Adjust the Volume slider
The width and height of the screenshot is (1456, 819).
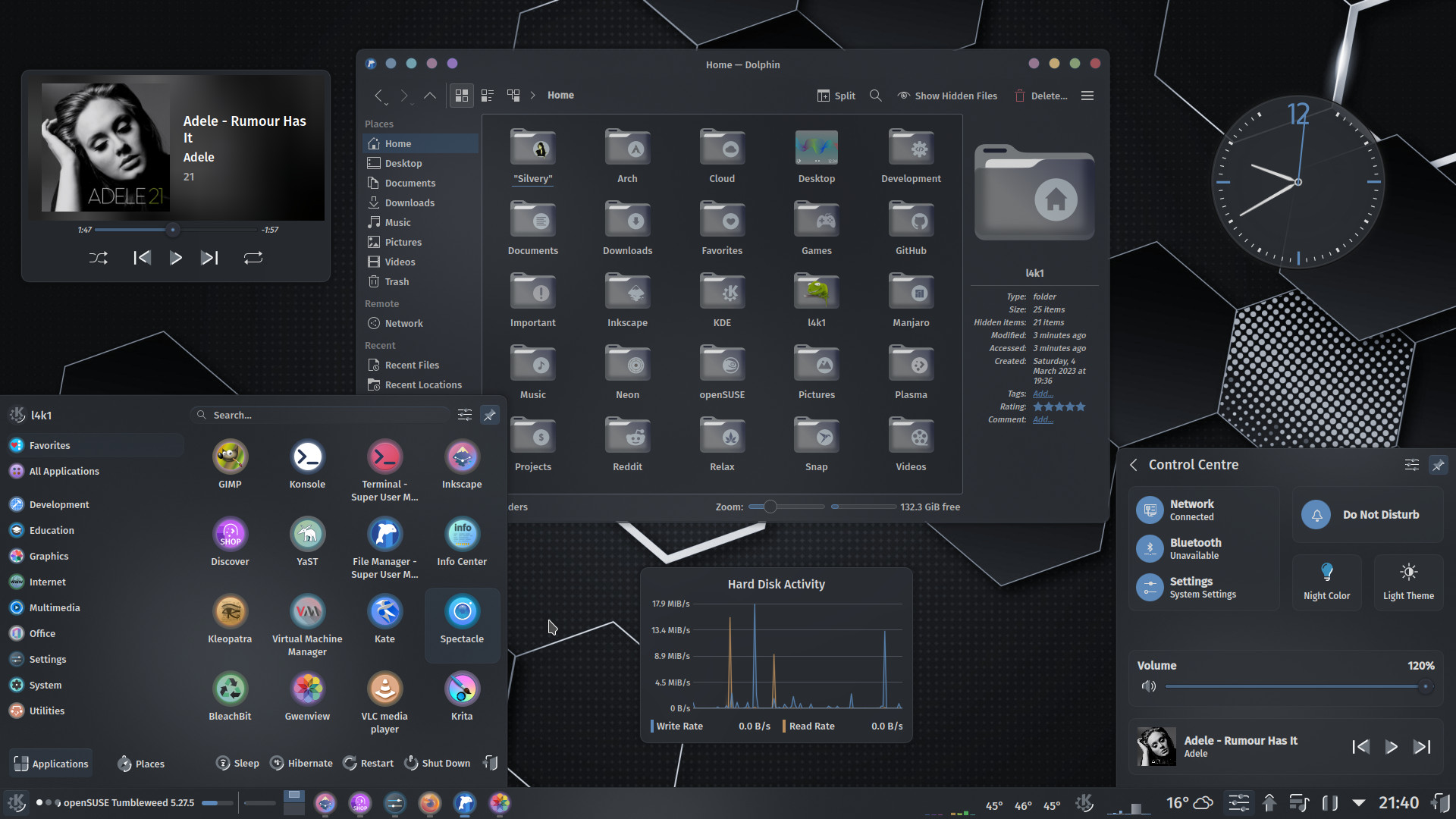click(x=1298, y=686)
